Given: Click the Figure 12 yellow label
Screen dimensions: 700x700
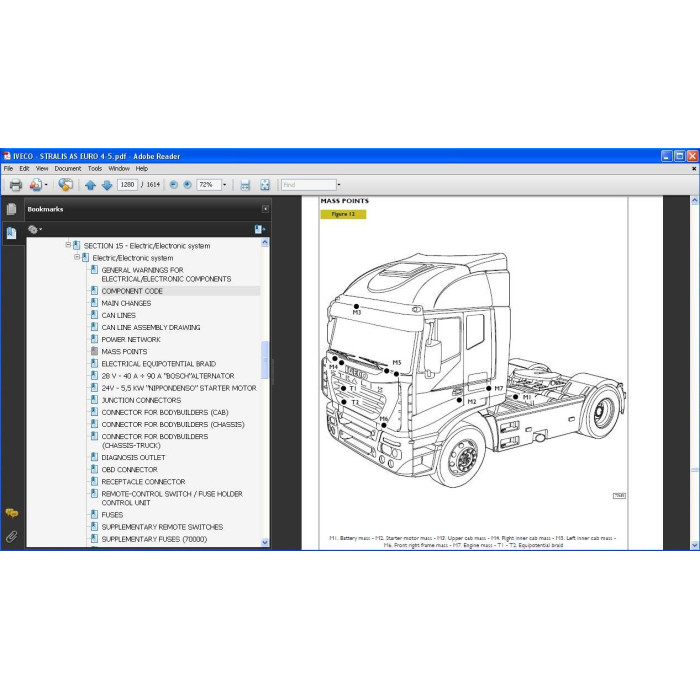Looking at the screenshot, I should 343,214.
